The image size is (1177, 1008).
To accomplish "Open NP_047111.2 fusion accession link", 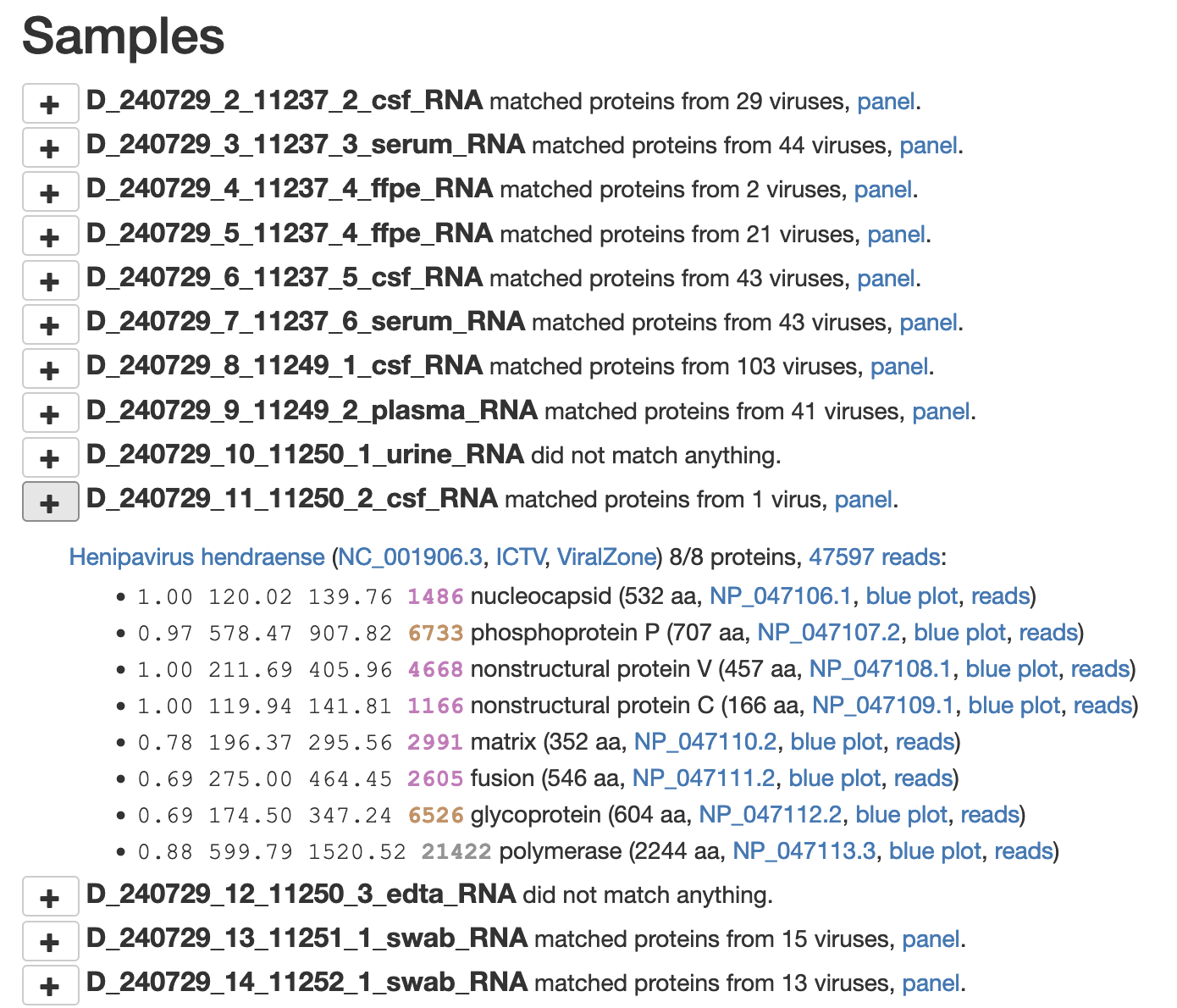I will (704, 778).
